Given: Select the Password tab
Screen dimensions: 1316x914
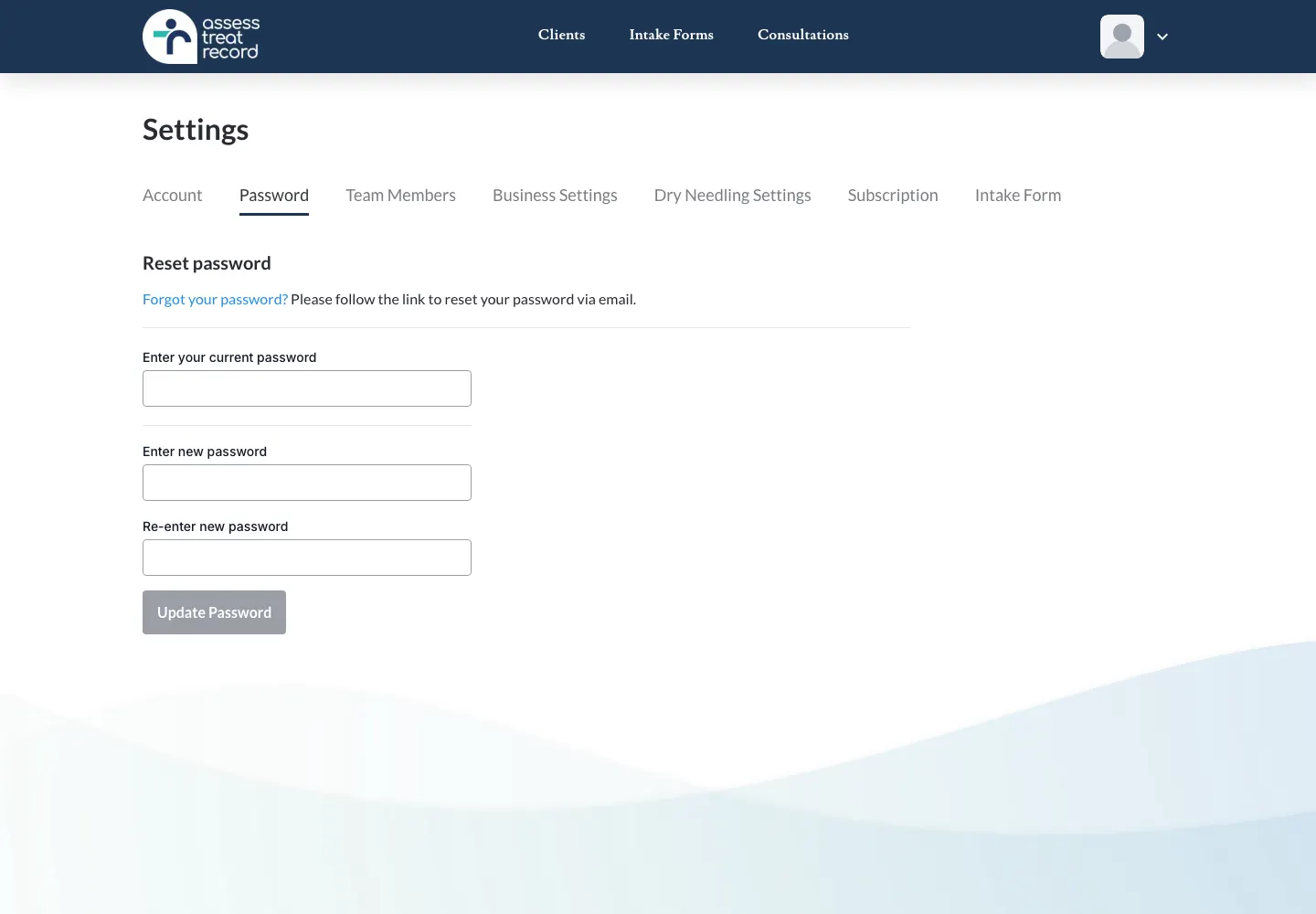Looking at the screenshot, I should pyautogui.click(x=274, y=196).
